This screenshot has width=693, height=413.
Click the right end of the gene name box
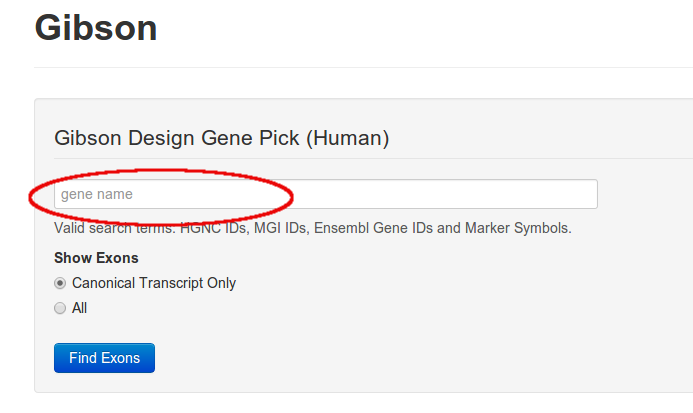click(585, 194)
